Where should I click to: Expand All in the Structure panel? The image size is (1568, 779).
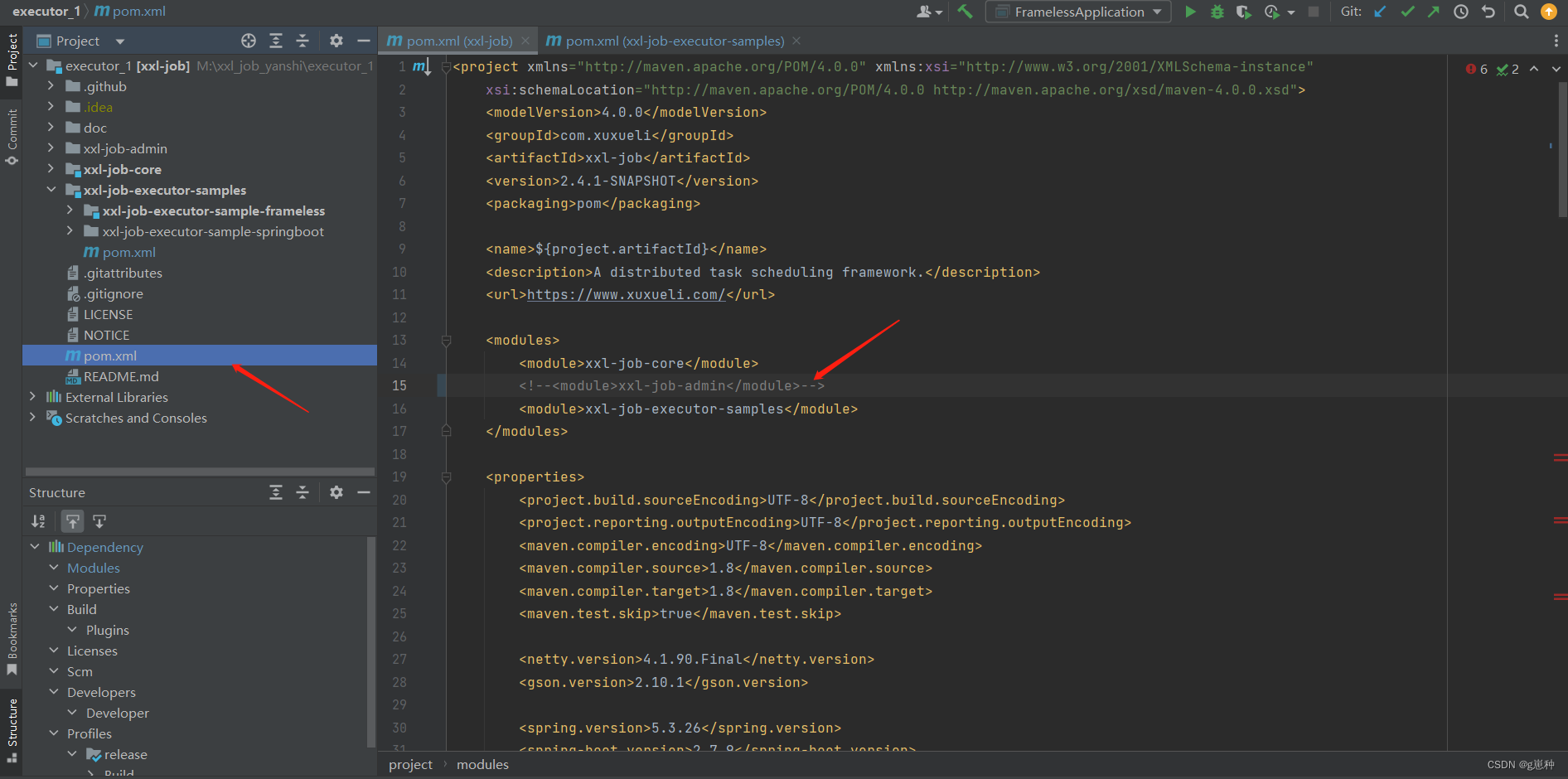coord(276,492)
